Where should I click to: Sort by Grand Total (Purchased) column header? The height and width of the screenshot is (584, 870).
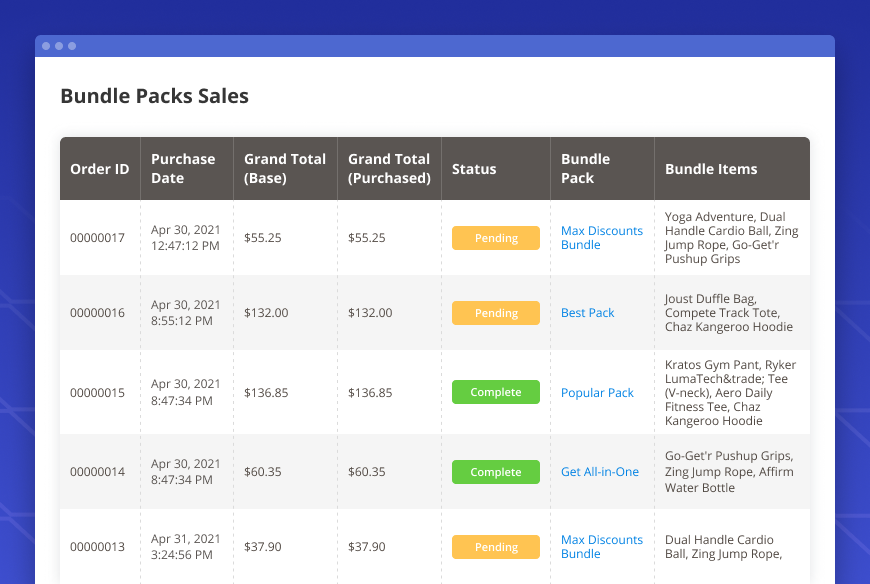(x=389, y=169)
